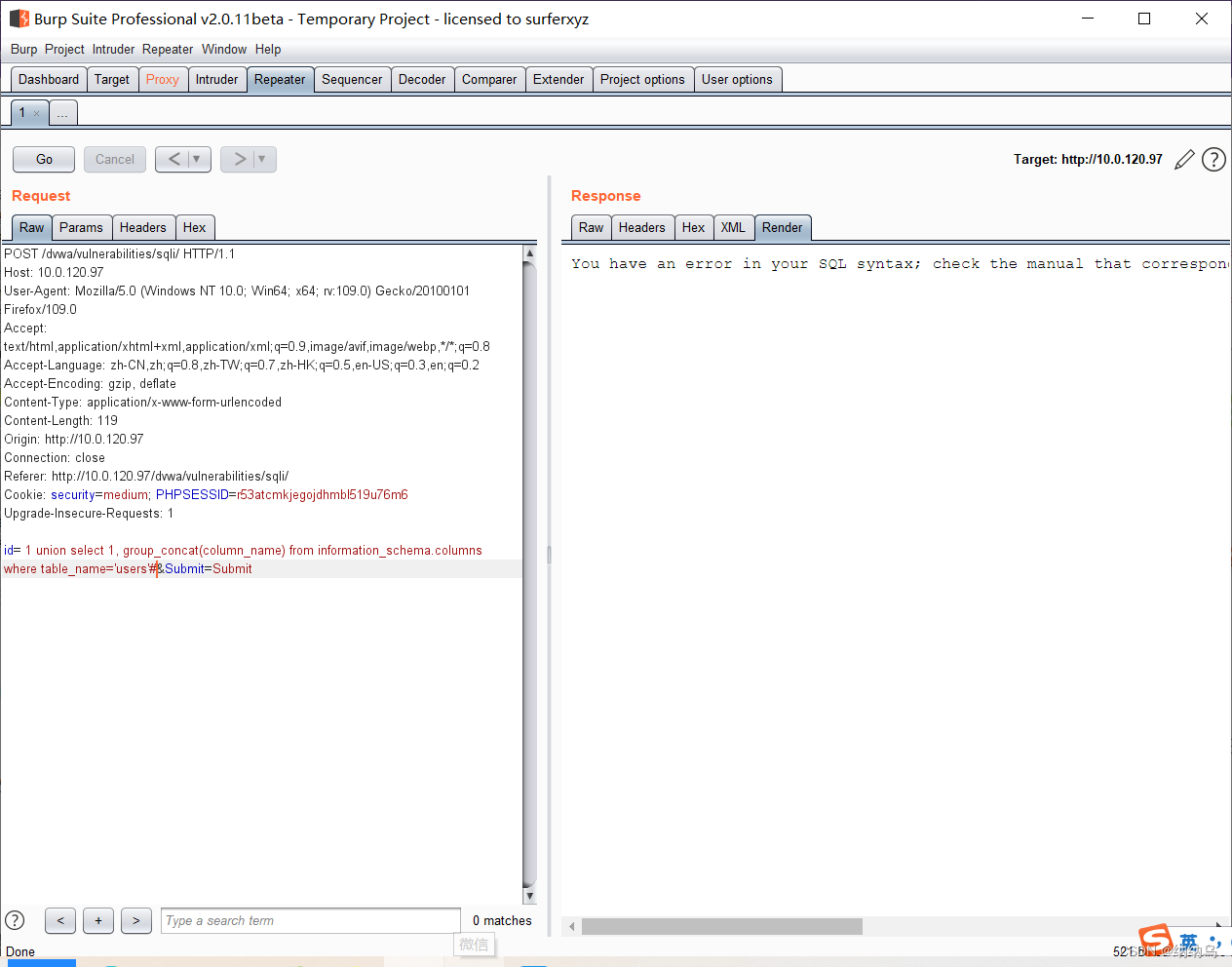Select the response Render tab

point(783,228)
